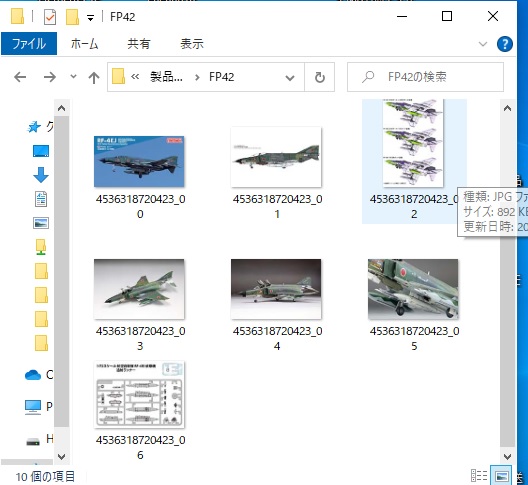Open Downloads blue arrow in navigation pane

click(x=41, y=175)
